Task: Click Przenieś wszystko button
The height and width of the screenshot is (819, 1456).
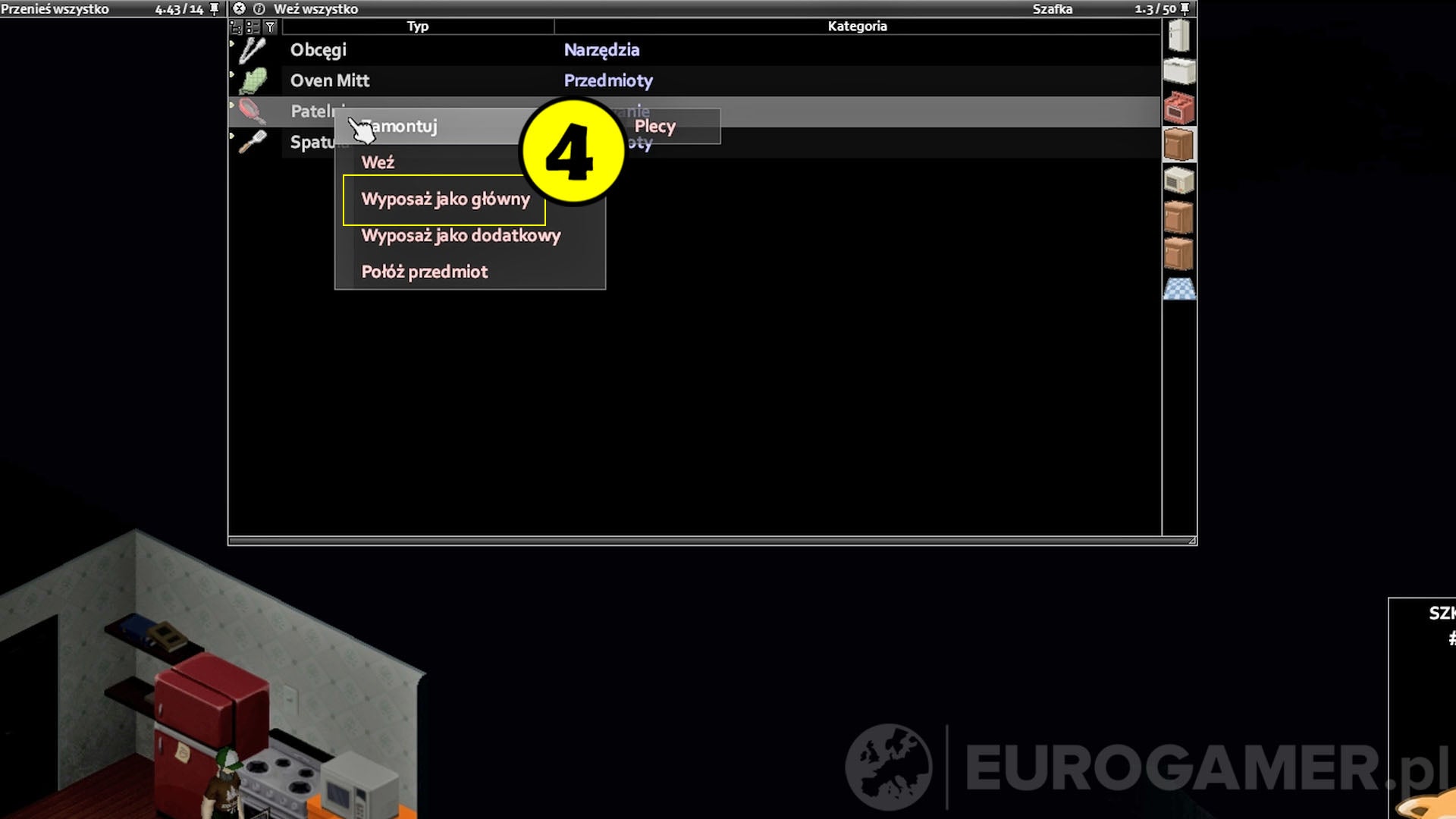Action: [x=55, y=9]
